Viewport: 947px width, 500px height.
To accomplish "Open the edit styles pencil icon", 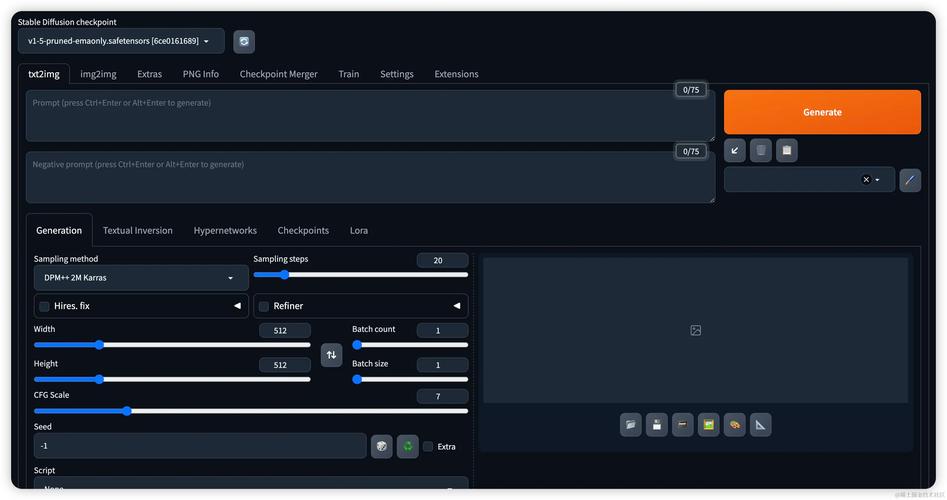I will click(x=910, y=180).
